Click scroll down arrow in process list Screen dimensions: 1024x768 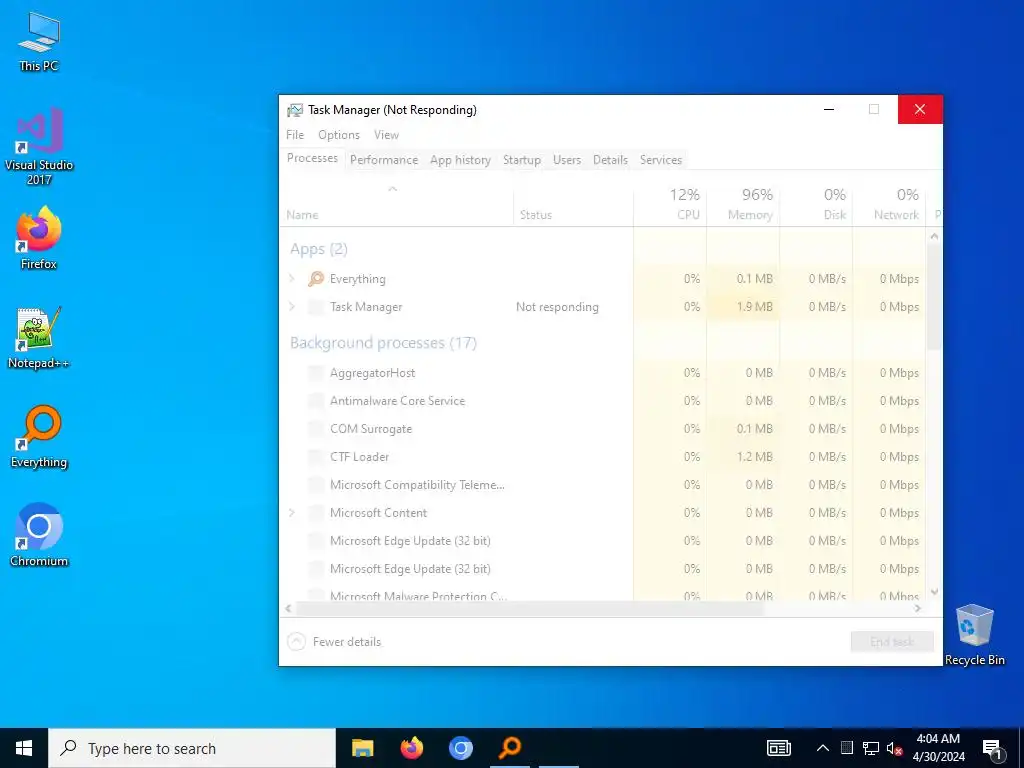(x=935, y=592)
